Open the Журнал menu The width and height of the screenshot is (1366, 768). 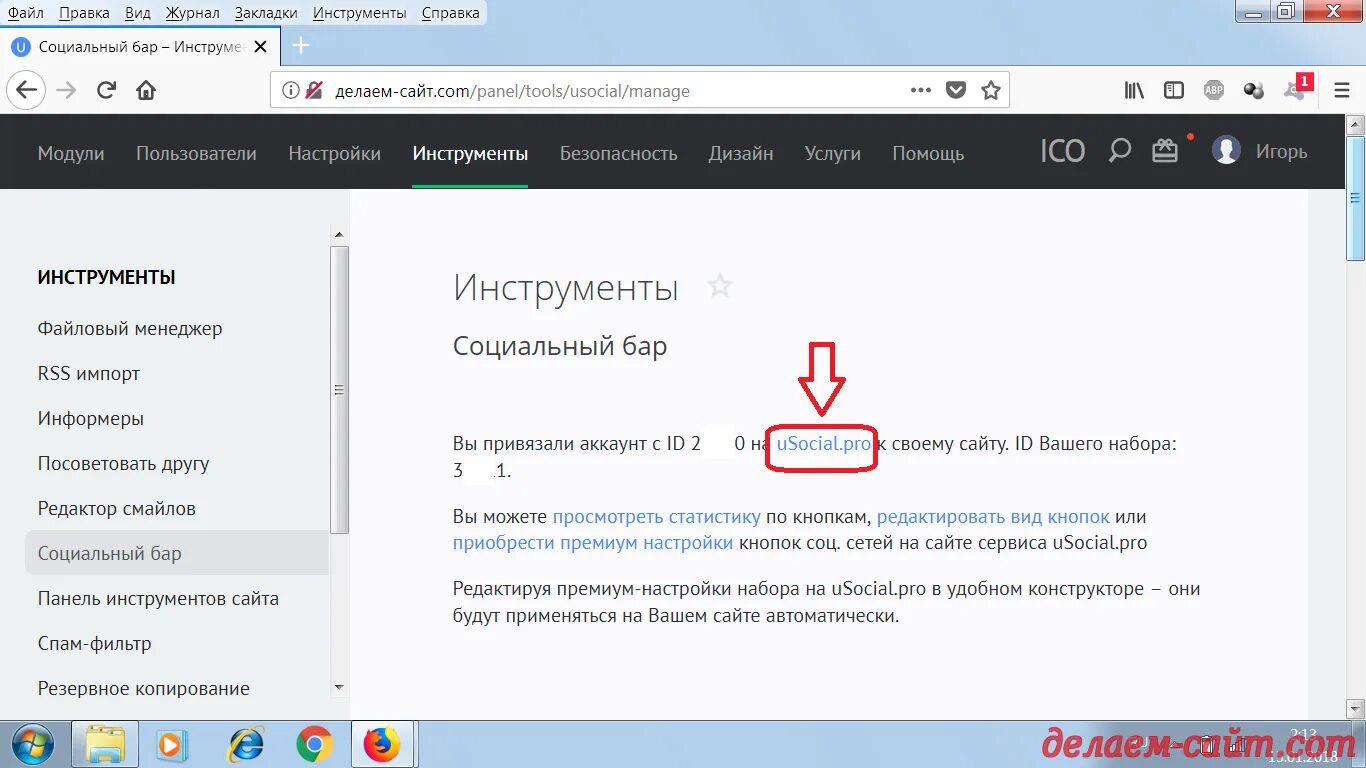192,13
